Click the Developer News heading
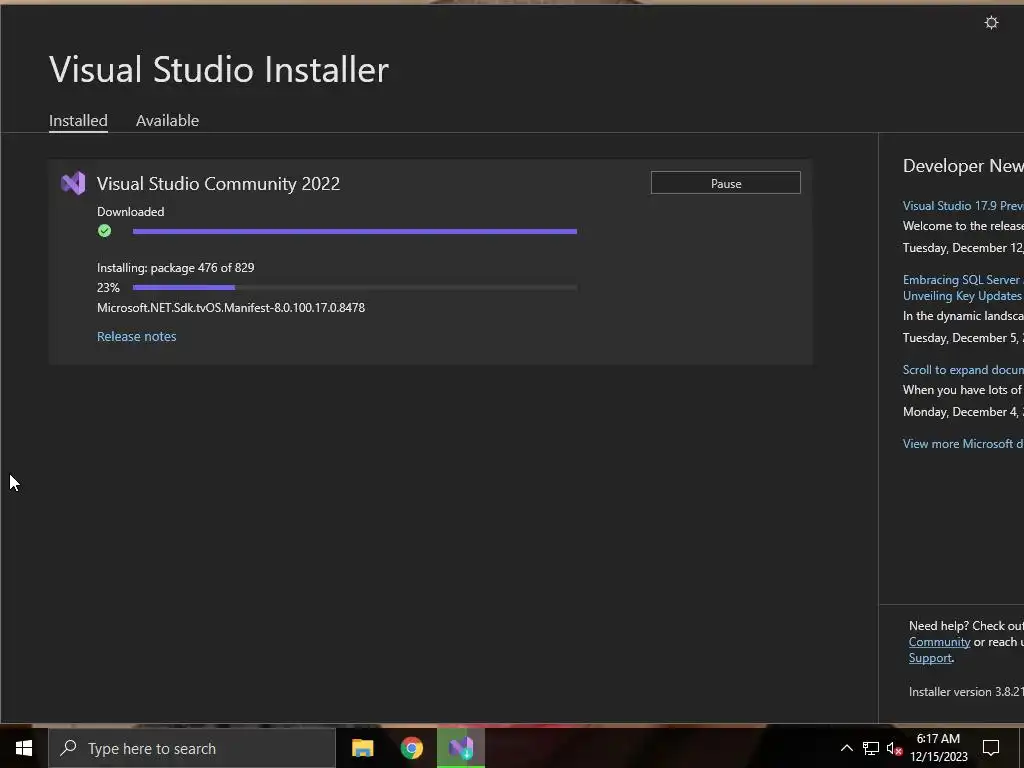Screen dimensions: 1024x768 tap(963, 166)
